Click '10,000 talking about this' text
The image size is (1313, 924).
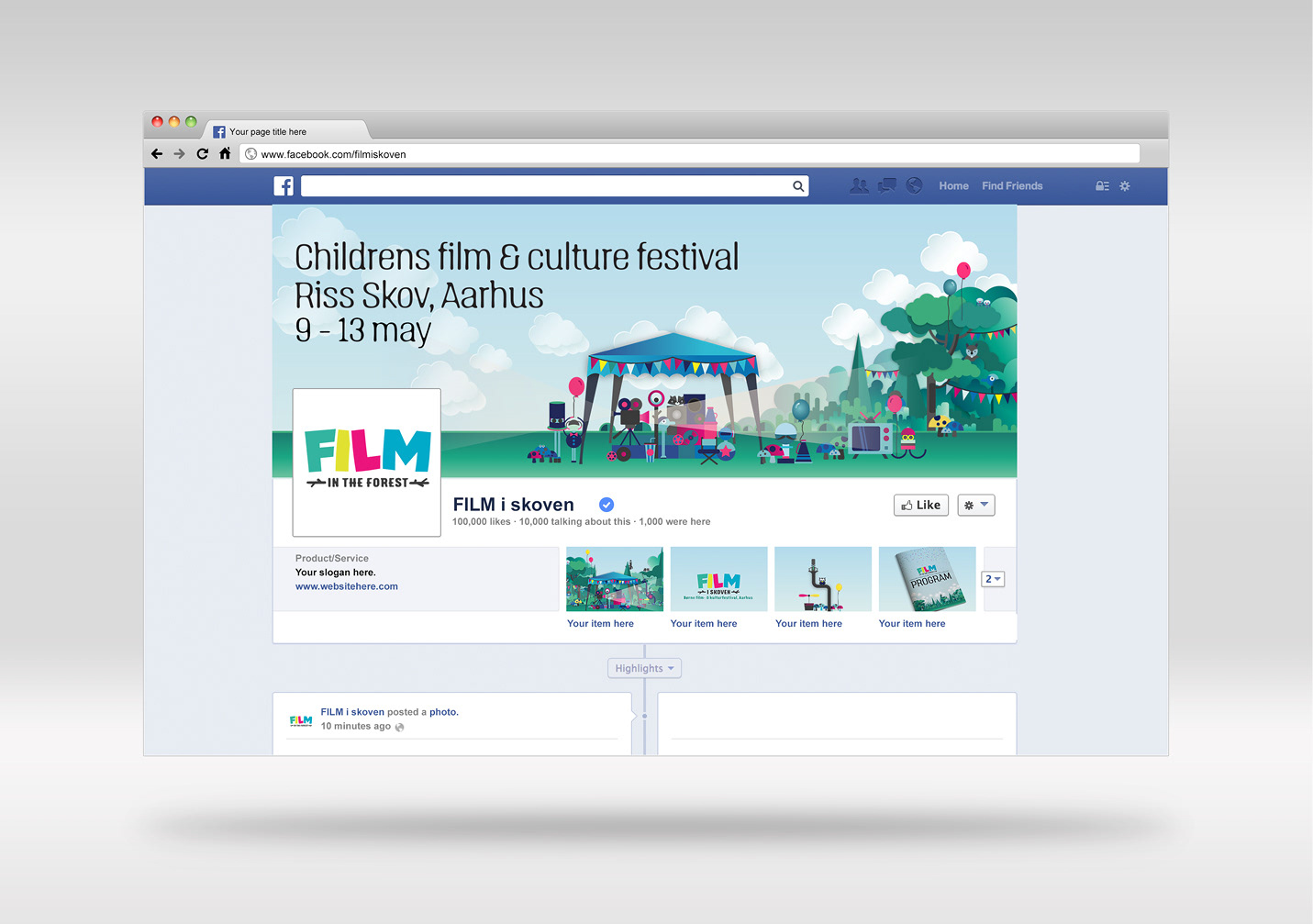pyautogui.click(x=574, y=521)
